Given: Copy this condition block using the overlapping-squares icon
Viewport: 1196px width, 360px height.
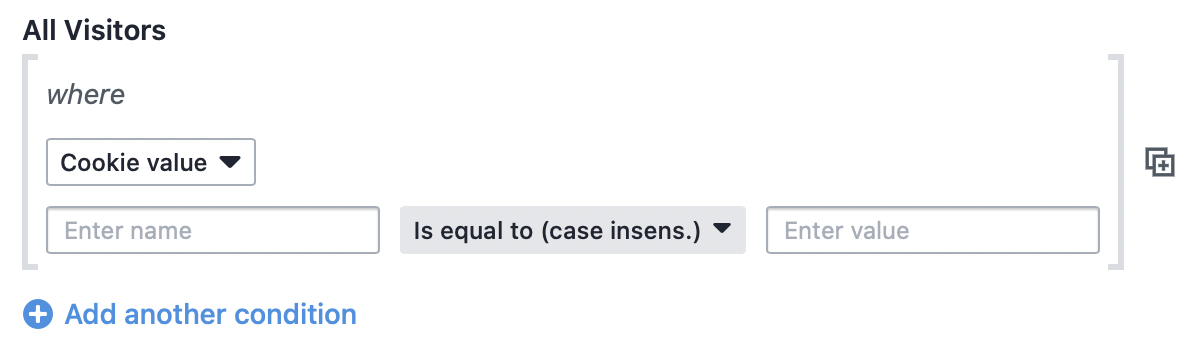Looking at the screenshot, I should tap(1159, 162).
